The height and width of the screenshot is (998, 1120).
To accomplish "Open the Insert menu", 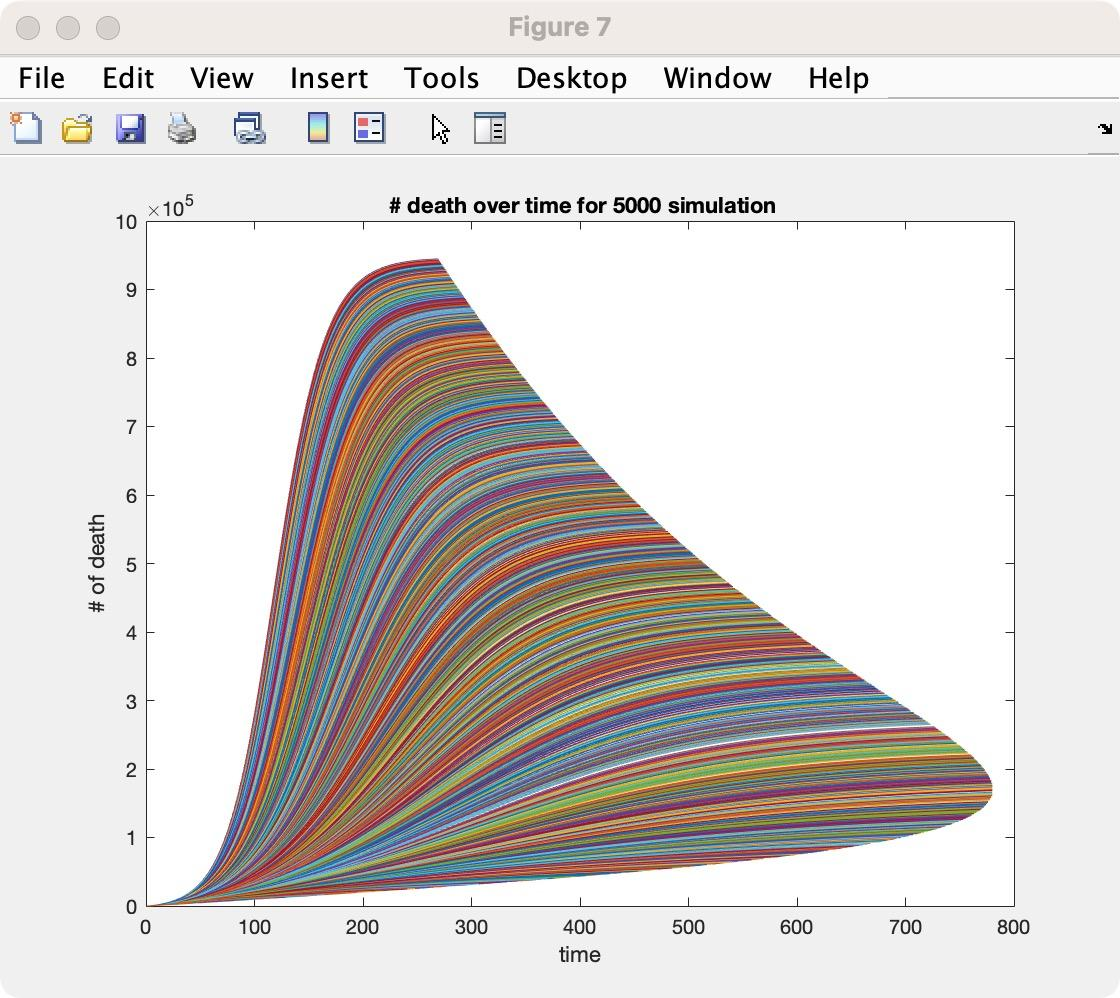I will point(329,78).
